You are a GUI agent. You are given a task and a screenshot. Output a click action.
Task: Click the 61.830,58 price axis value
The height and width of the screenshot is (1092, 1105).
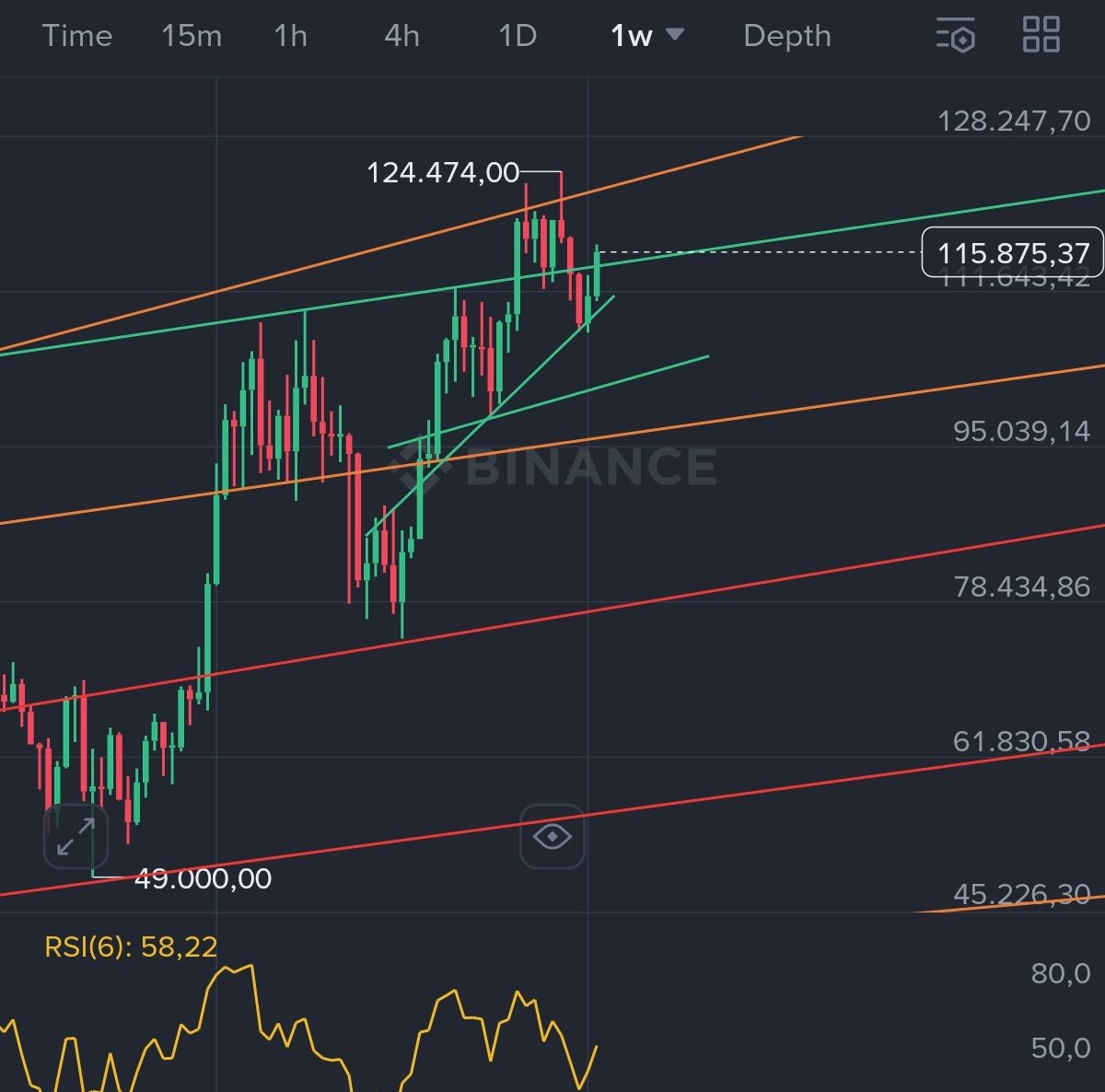click(1022, 741)
